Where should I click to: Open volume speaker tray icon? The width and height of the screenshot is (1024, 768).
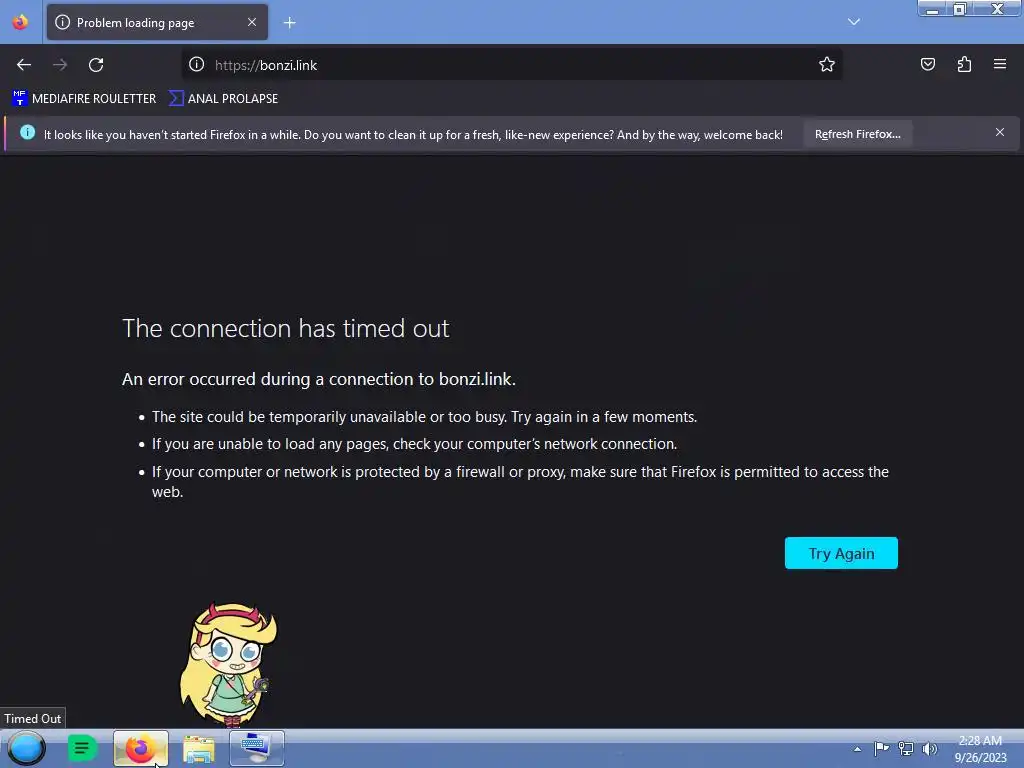tap(929, 748)
